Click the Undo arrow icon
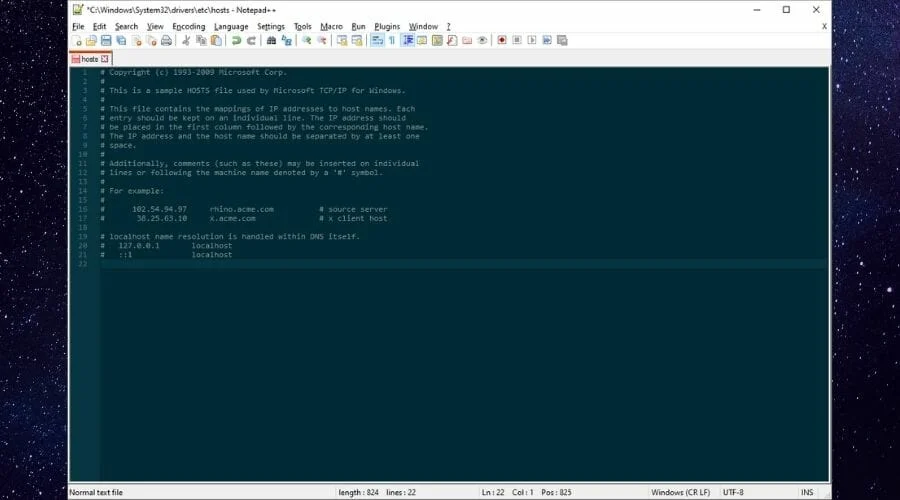This screenshot has width=900, height=500. tap(236, 41)
